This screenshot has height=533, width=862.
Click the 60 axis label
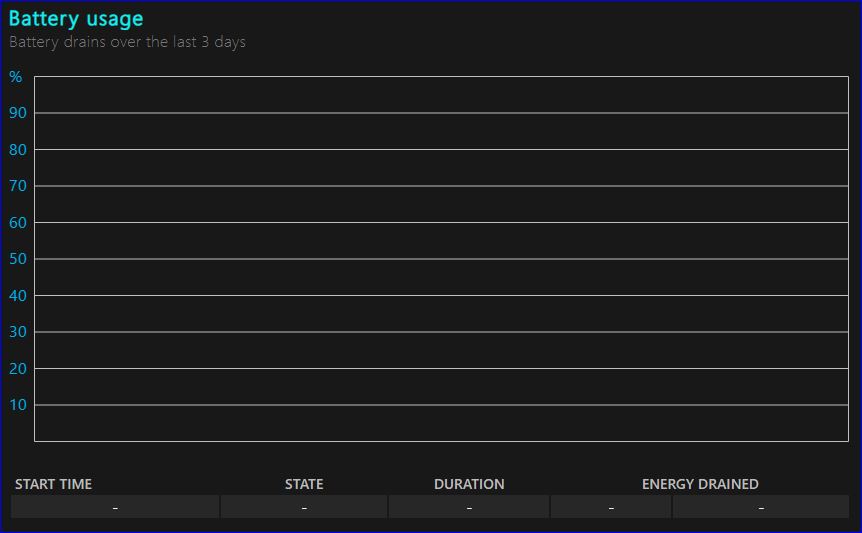(x=18, y=223)
